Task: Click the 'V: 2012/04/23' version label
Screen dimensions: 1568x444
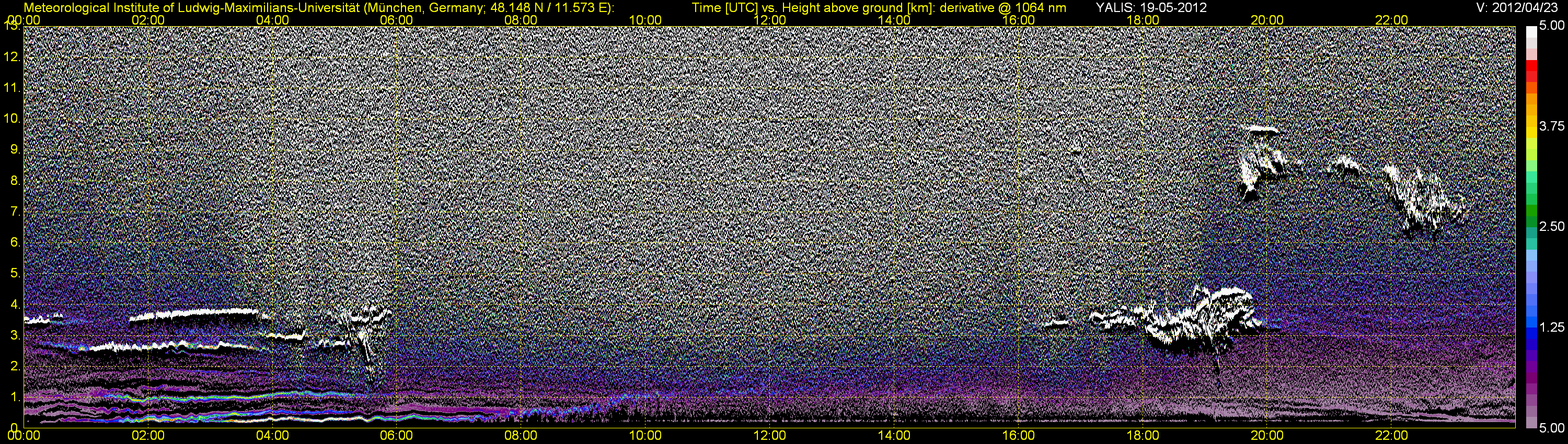Action: (x=1517, y=8)
